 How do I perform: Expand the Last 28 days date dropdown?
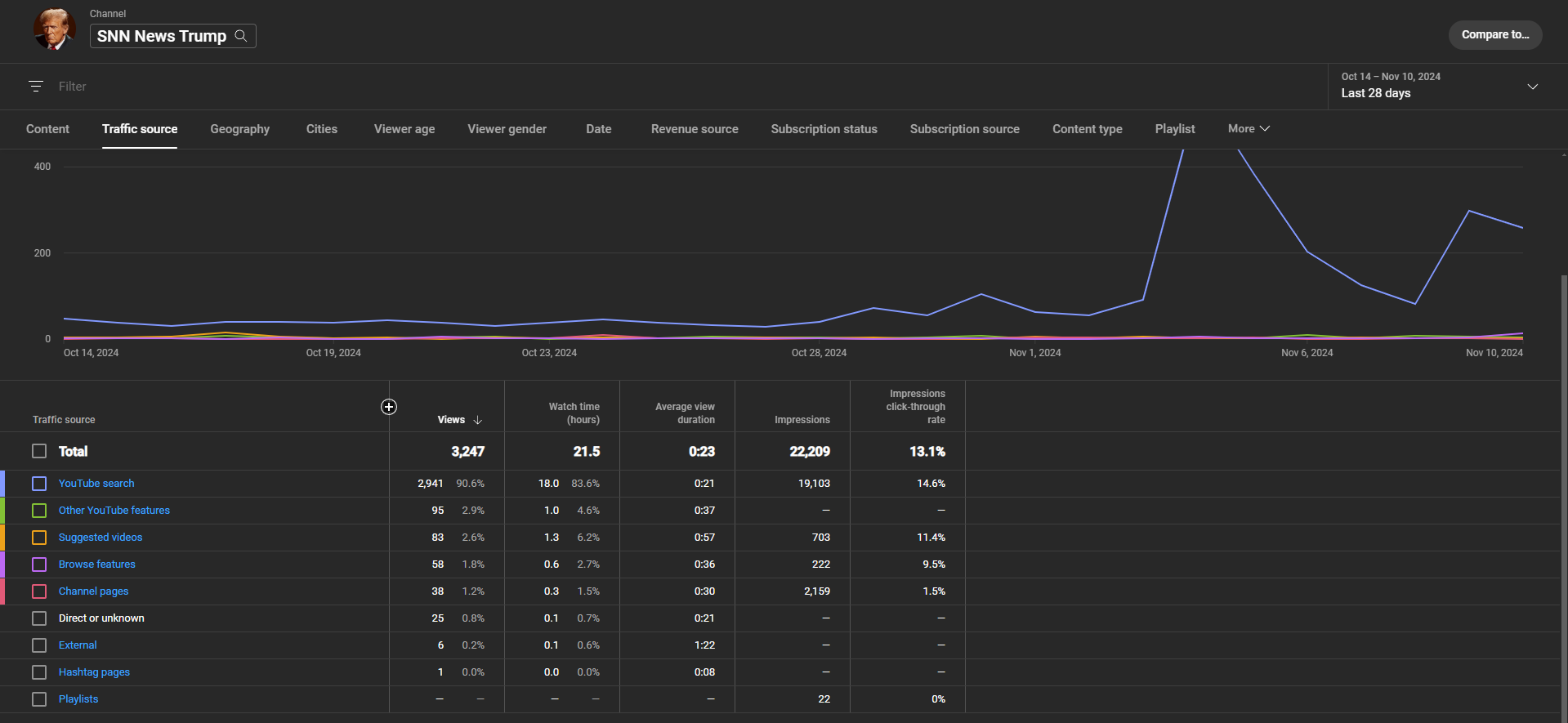point(1532,86)
